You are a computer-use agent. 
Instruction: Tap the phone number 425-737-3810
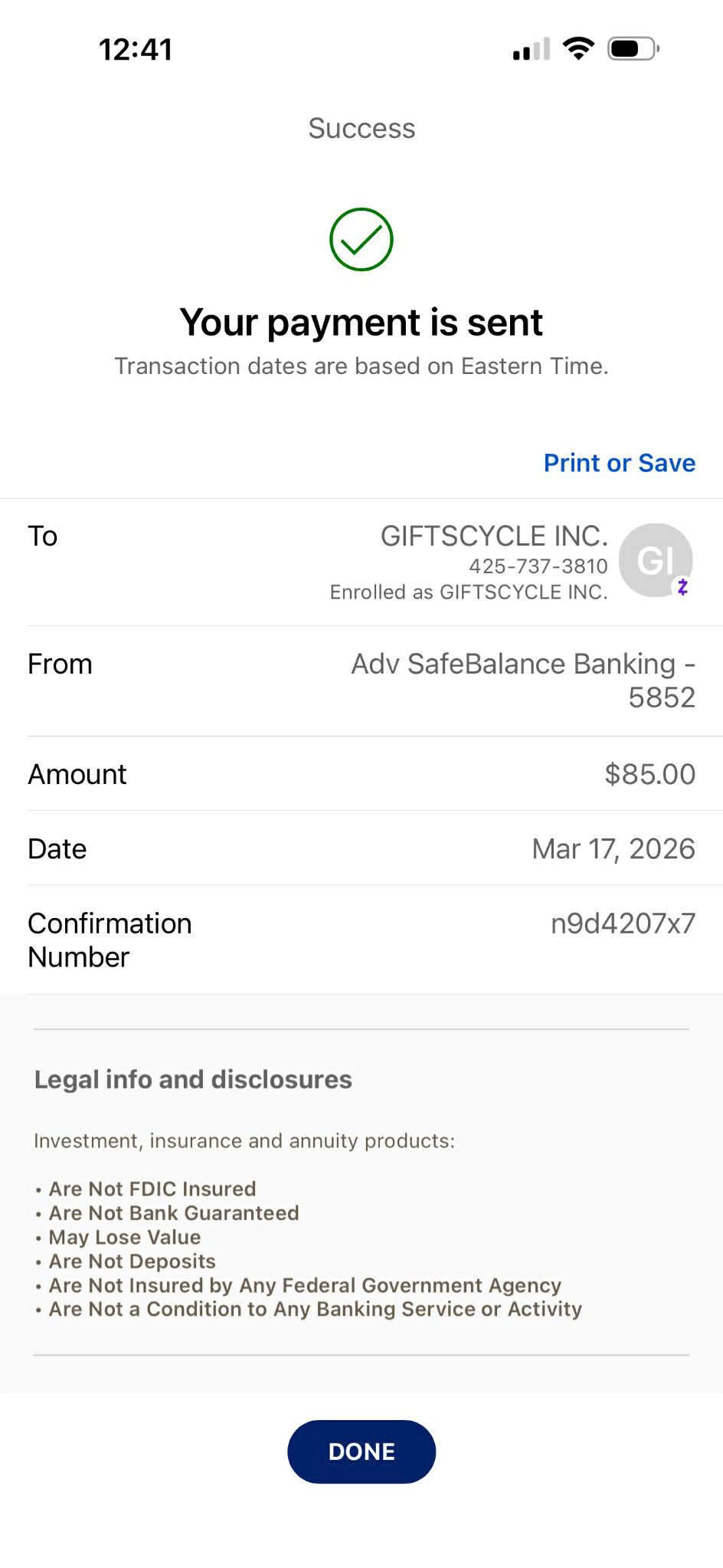(538, 566)
